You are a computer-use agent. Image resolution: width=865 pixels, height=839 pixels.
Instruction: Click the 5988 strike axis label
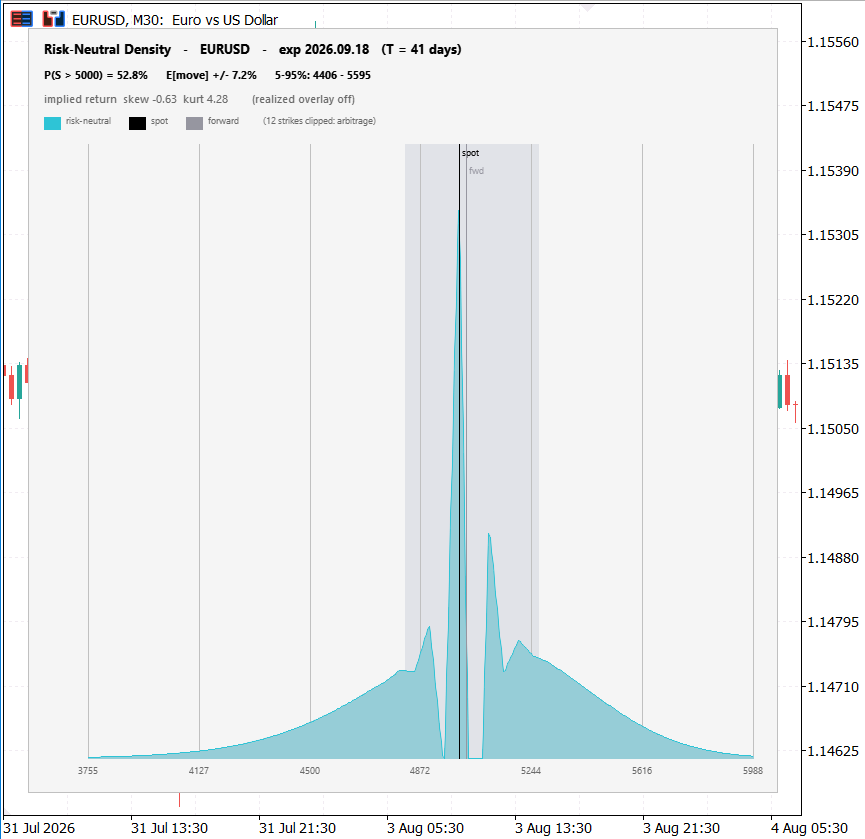[753, 771]
